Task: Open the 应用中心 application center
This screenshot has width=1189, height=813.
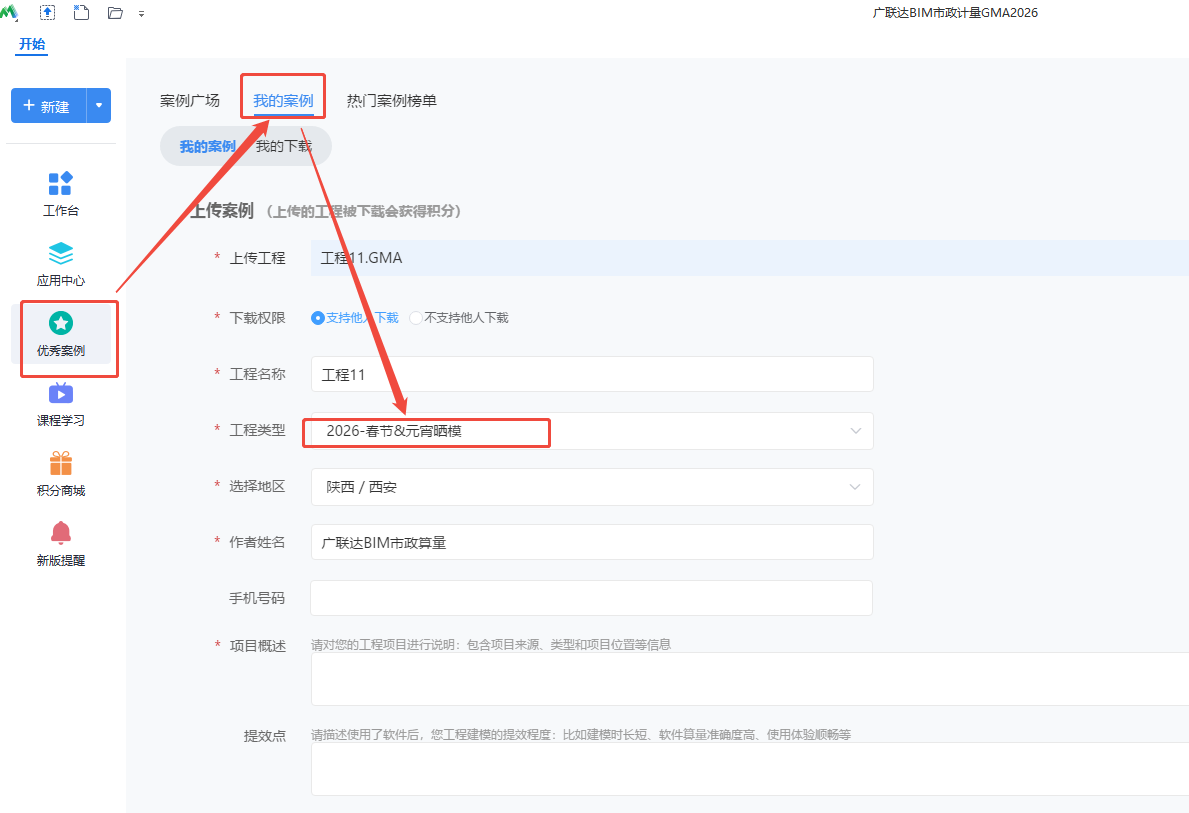Action: 60,262
